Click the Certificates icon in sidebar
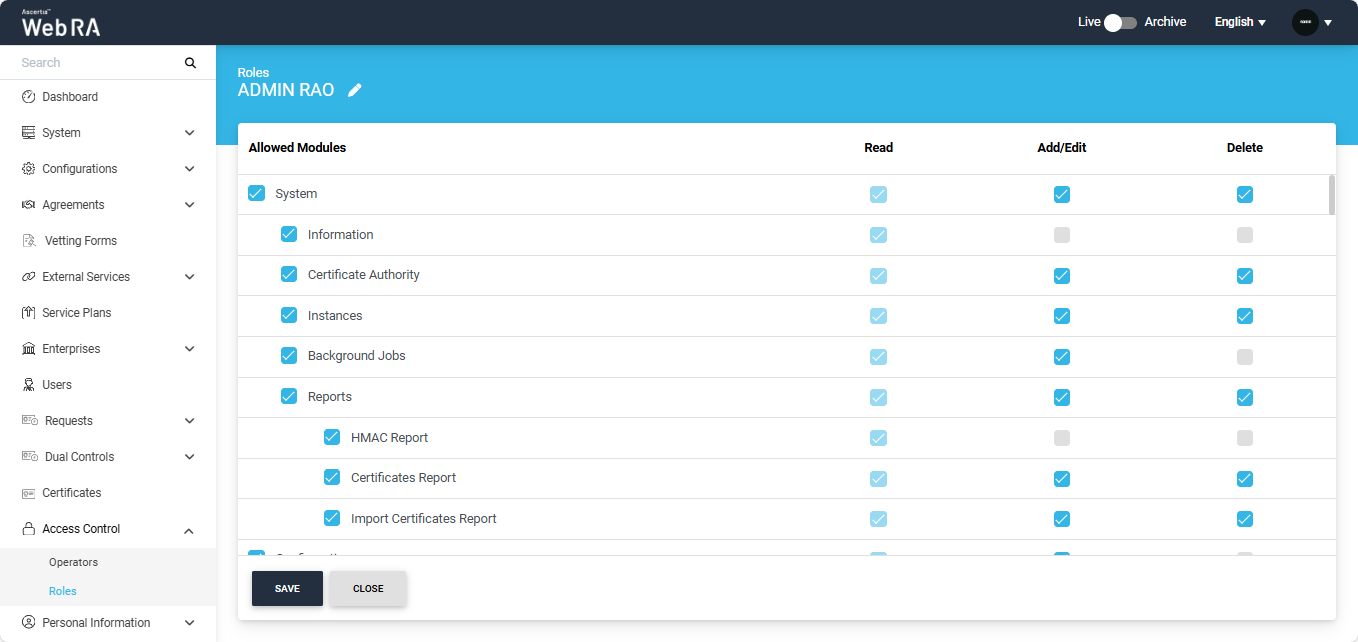Image resolution: width=1358 pixels, height=642 pixels. 28,493
